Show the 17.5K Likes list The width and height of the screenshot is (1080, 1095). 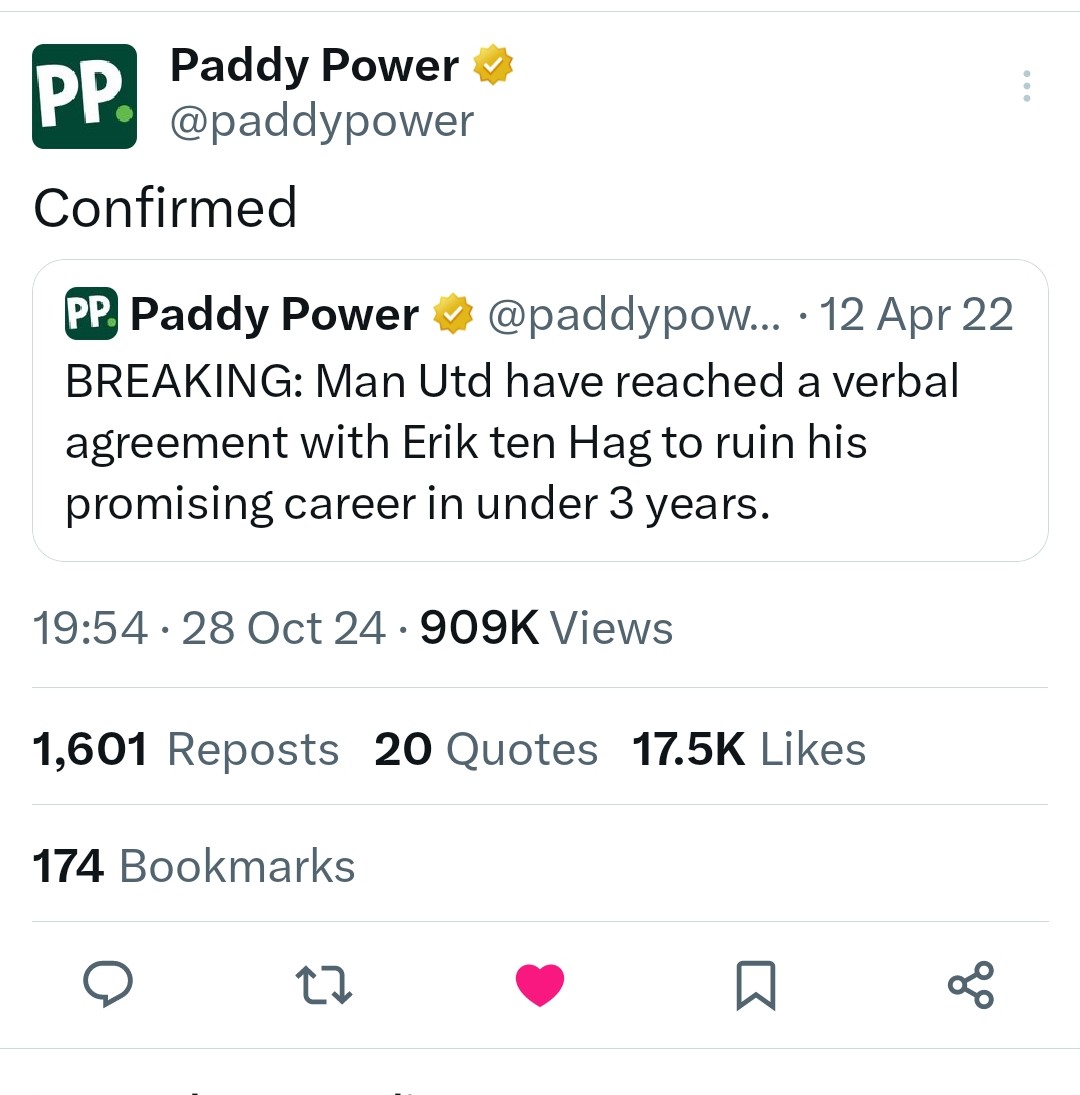coord(748,749)
